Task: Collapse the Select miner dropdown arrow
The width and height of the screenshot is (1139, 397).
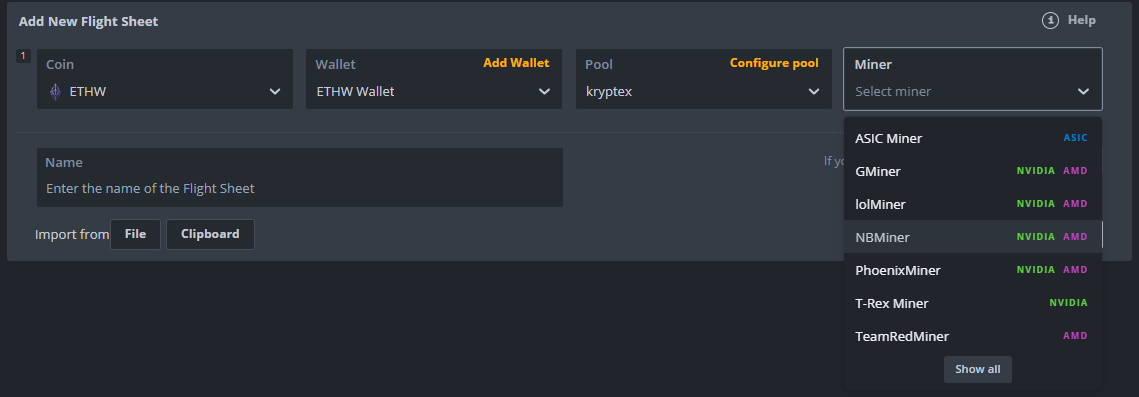Action: pyautogui.click(x=1082, y=91)
